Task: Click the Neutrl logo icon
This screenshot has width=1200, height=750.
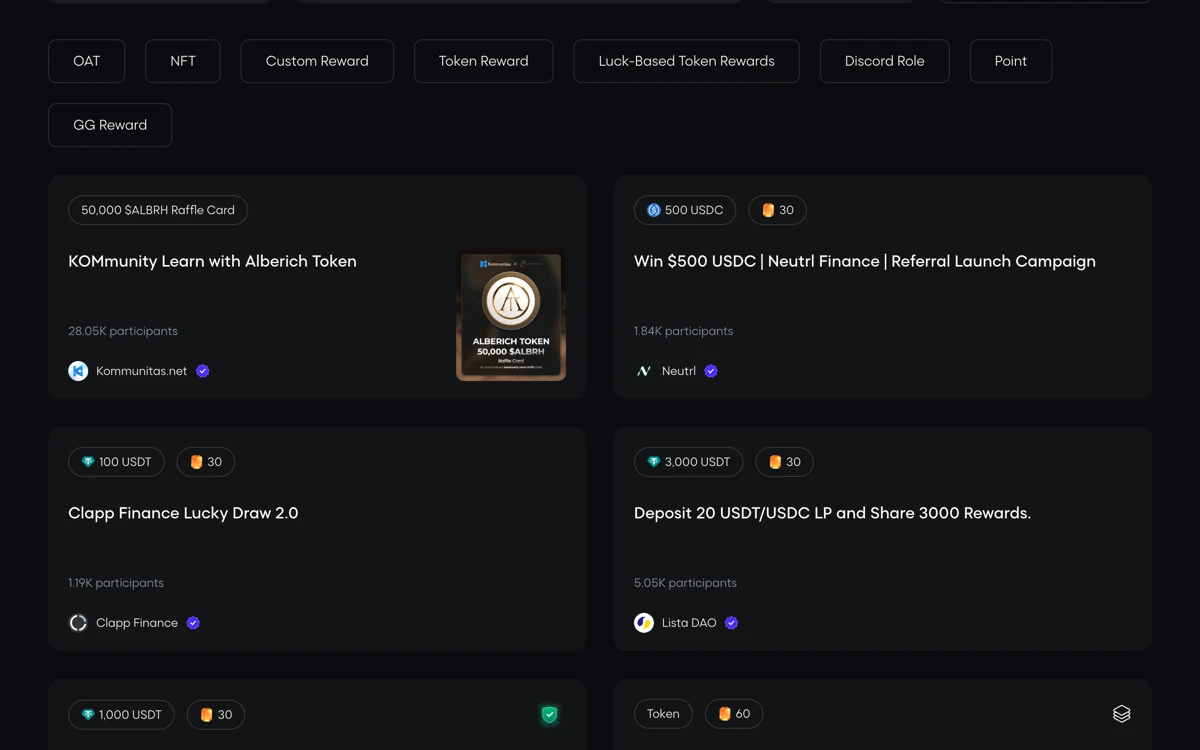Action: 644,371
